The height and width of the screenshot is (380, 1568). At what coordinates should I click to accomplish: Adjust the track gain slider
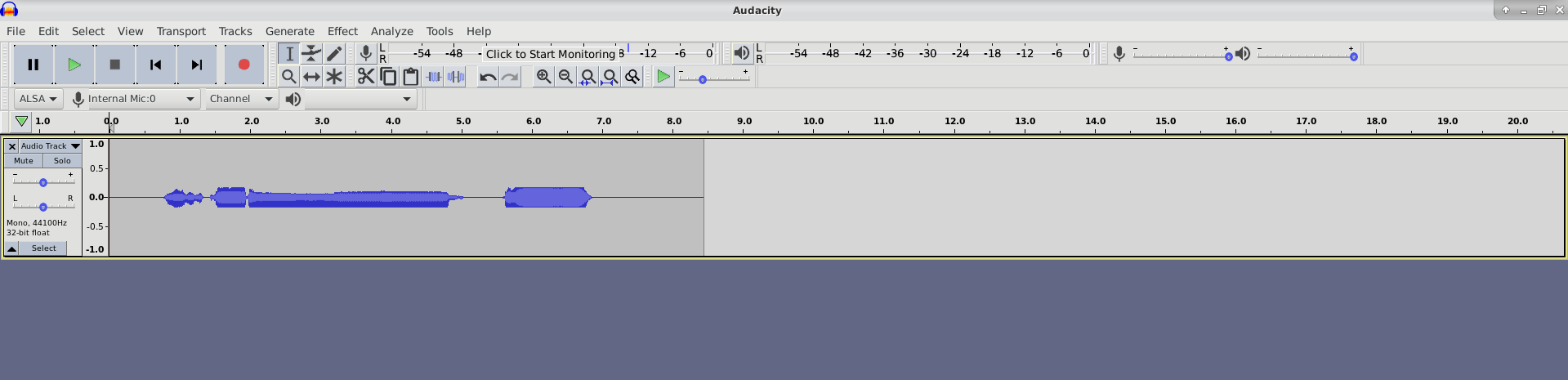(x=43, y=181)
